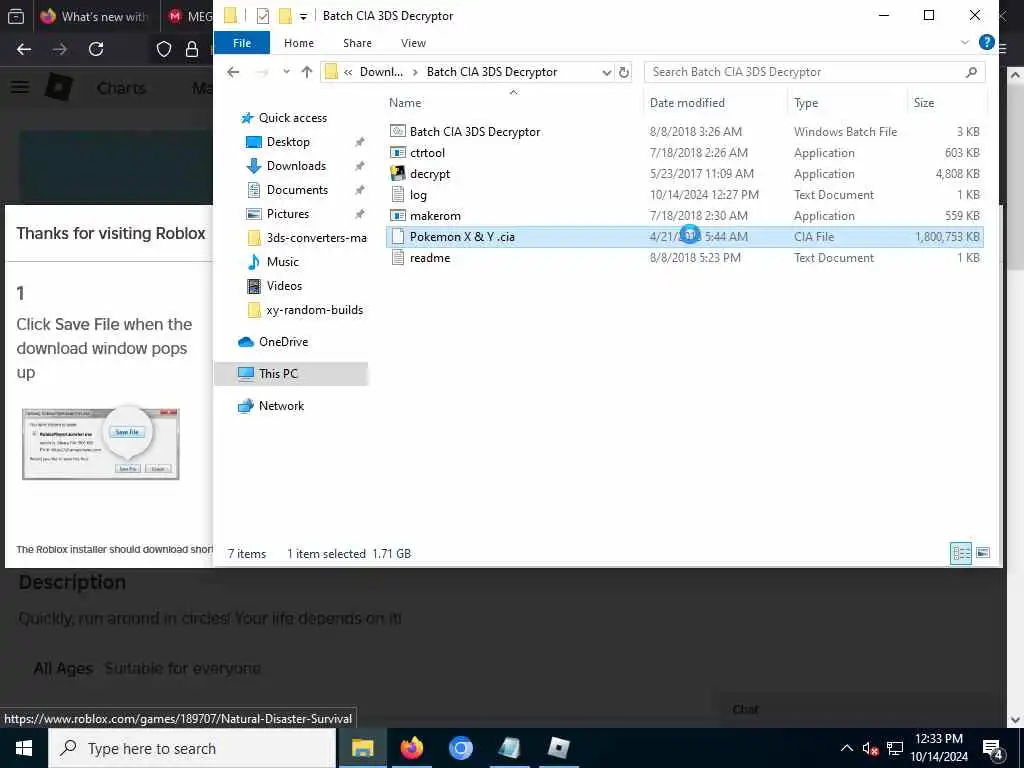
Task: Reload the page in Firefox
Action: 96,49
